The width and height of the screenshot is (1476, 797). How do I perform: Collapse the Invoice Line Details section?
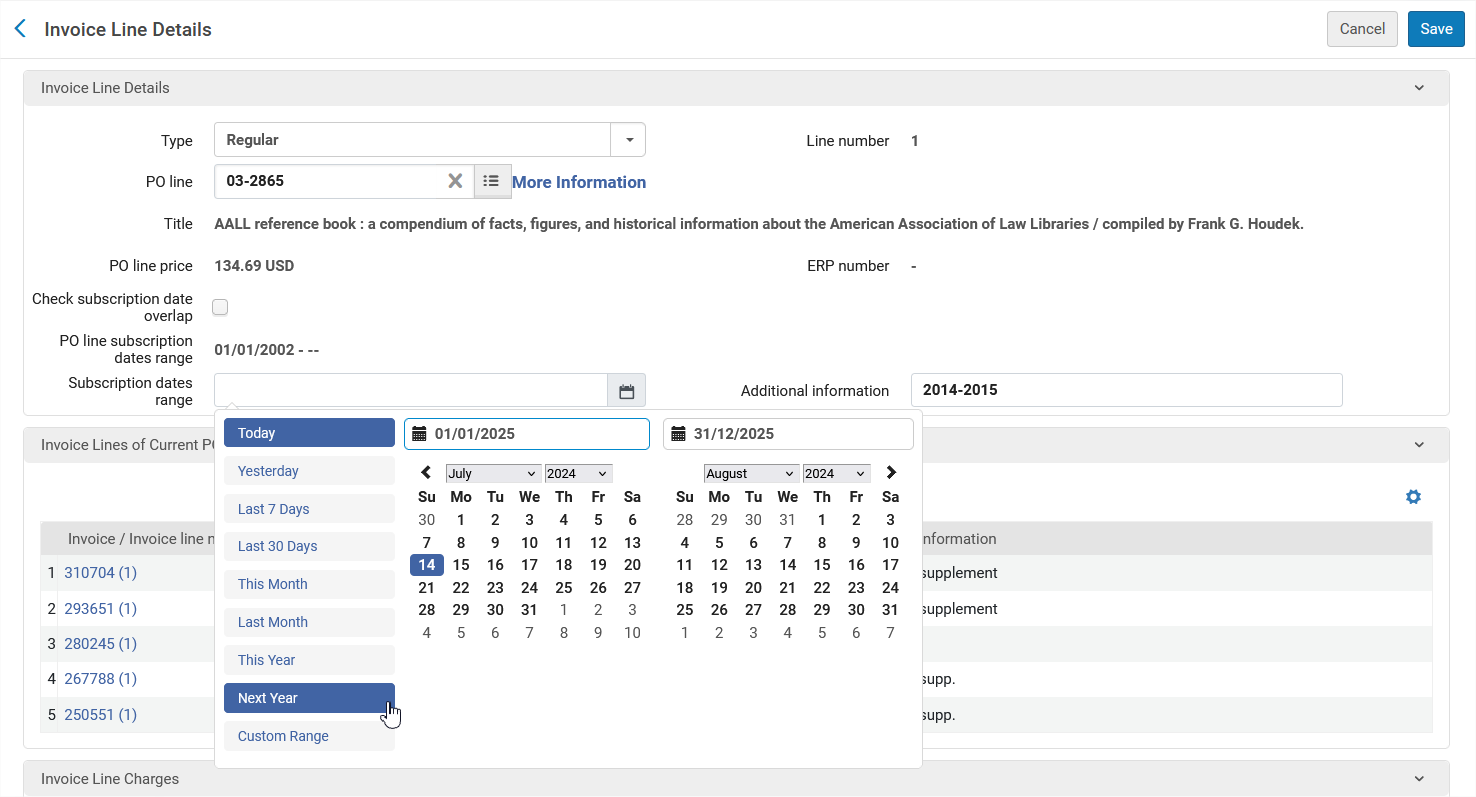1419,88
